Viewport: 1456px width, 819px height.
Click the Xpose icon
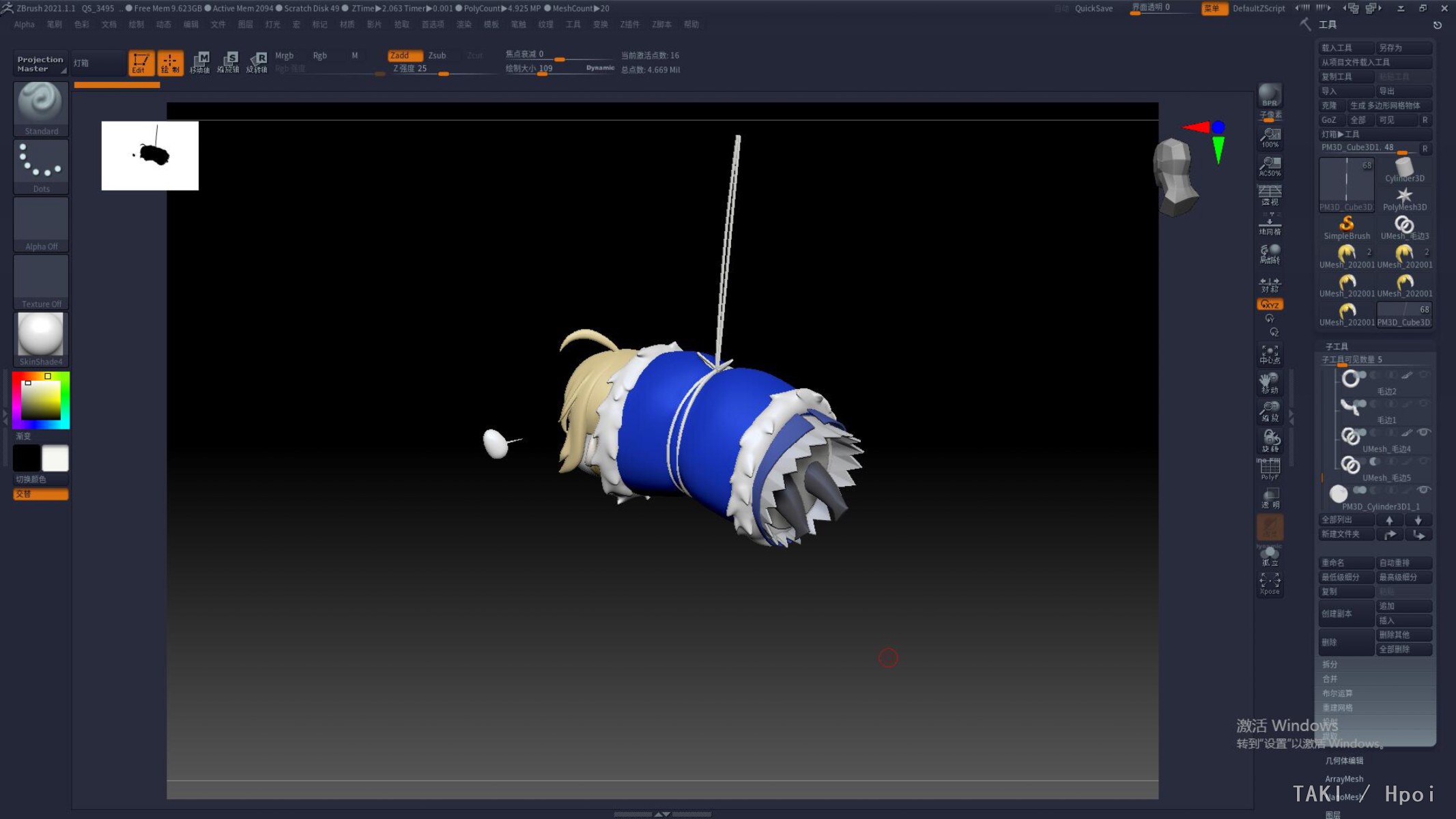(x=1270, y=584)
